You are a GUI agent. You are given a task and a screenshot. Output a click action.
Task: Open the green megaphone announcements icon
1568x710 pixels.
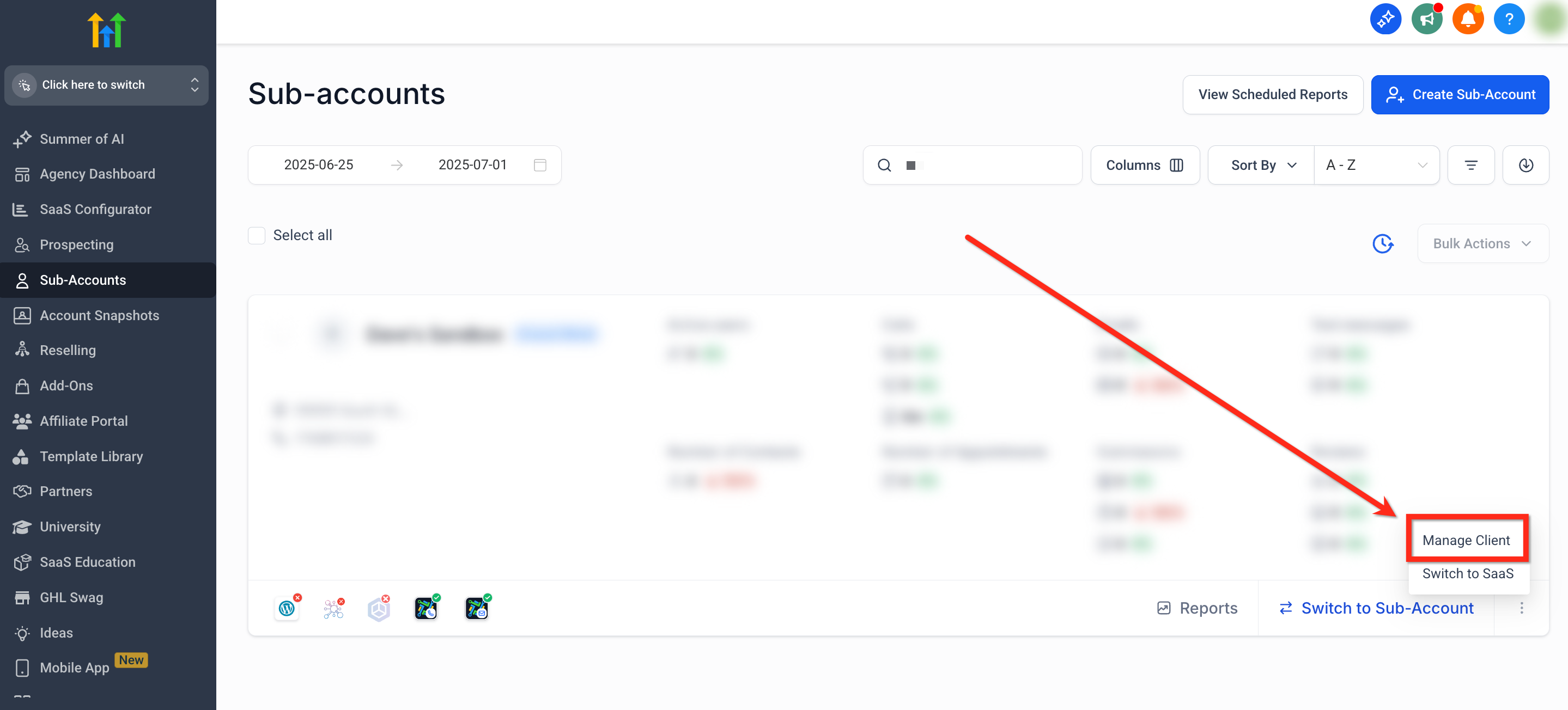(1426, 20)
